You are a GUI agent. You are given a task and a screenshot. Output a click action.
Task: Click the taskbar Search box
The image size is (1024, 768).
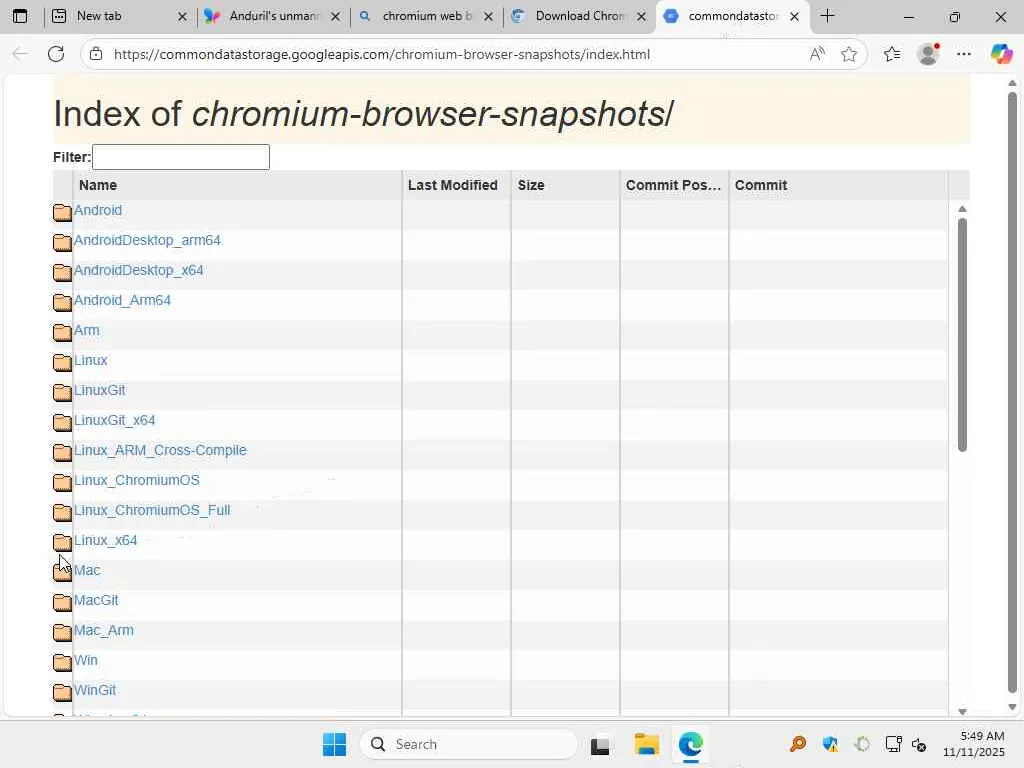pyautogui.click(x=468, y=744)
